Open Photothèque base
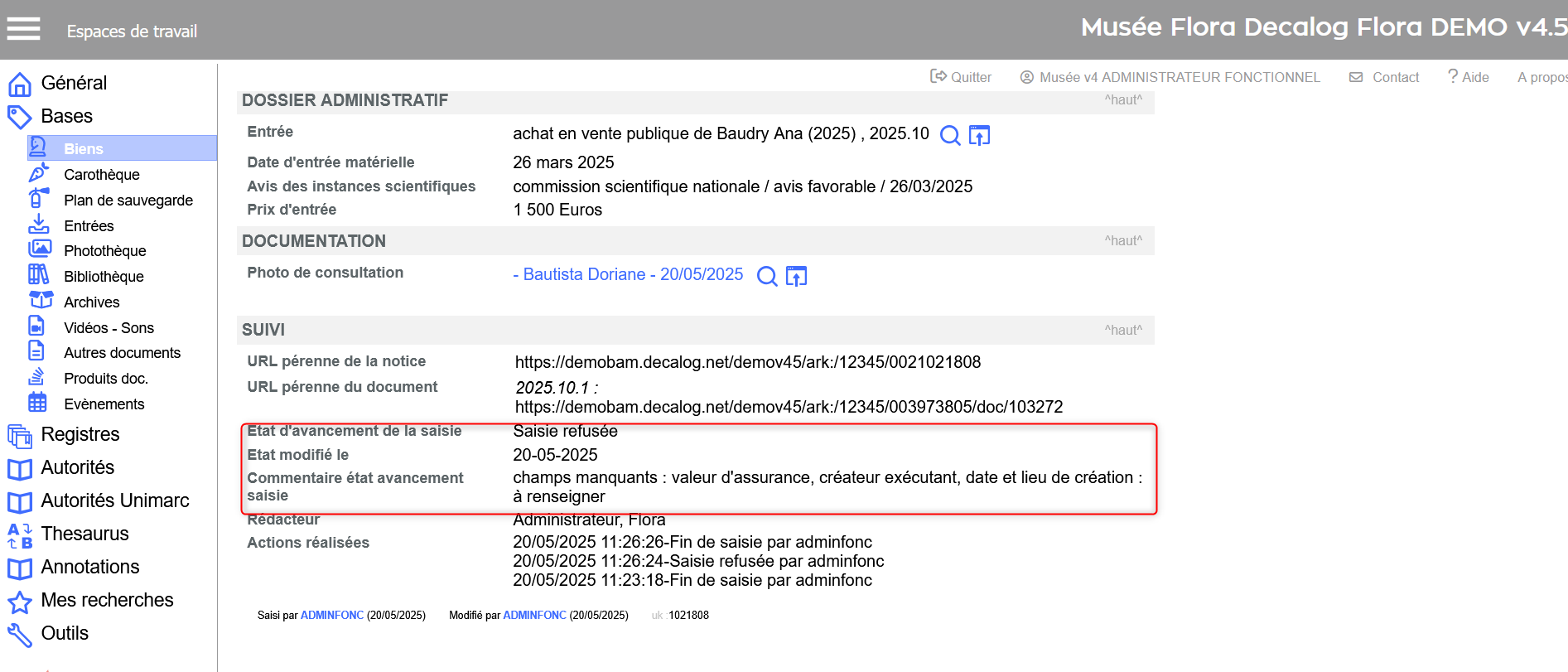Screen dimensions: 1568x672 (104, 251)
